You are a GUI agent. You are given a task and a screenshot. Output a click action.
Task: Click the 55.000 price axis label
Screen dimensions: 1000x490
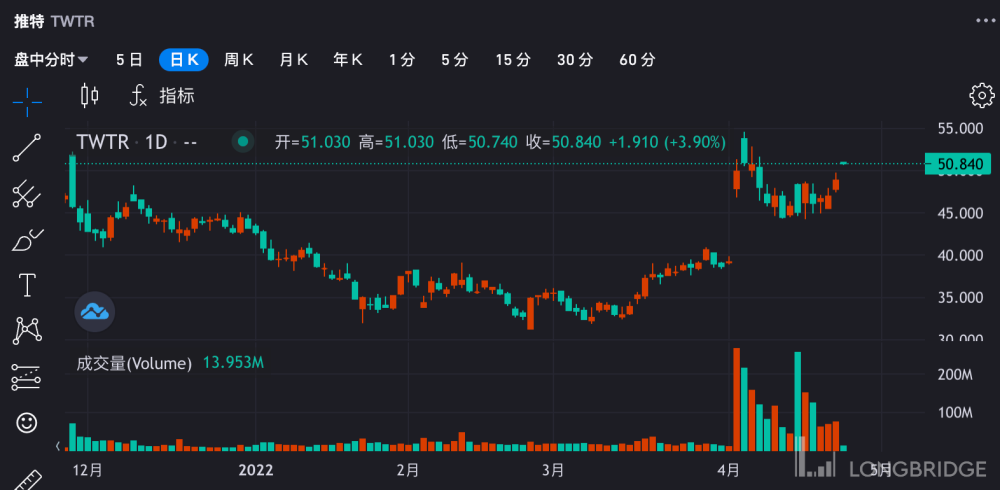[x=960, y=129]
